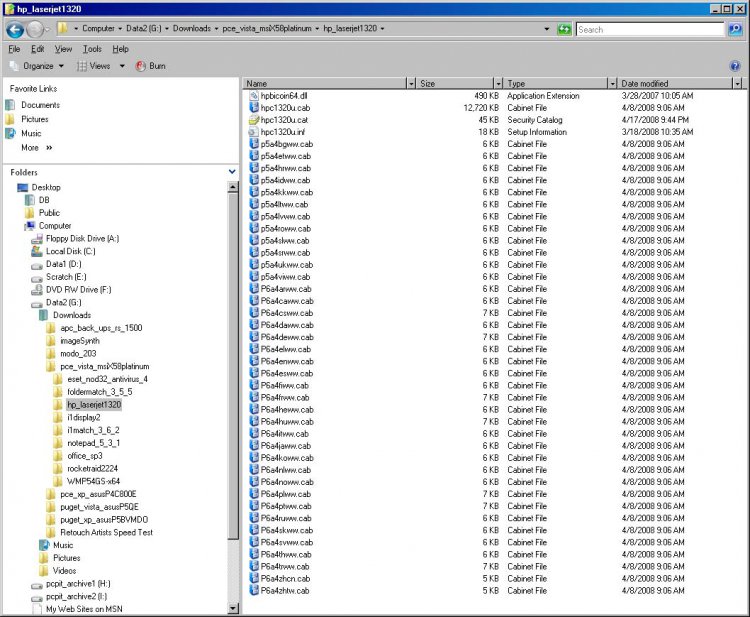The height and width of the screenshot is (617, 750).
Task: Open the Edit menu
Action: [37, 49]
